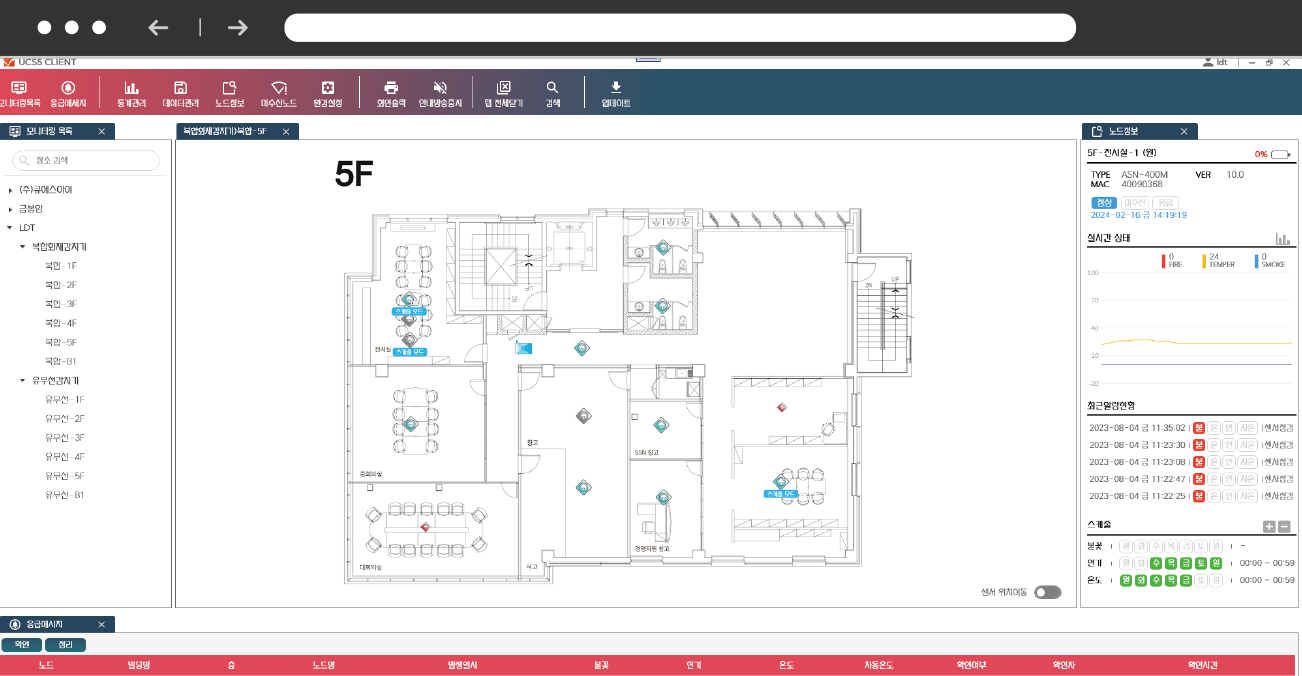
Task: Select the 복합화재감지기>복합-5F tab
Action: tap(224, 131)
